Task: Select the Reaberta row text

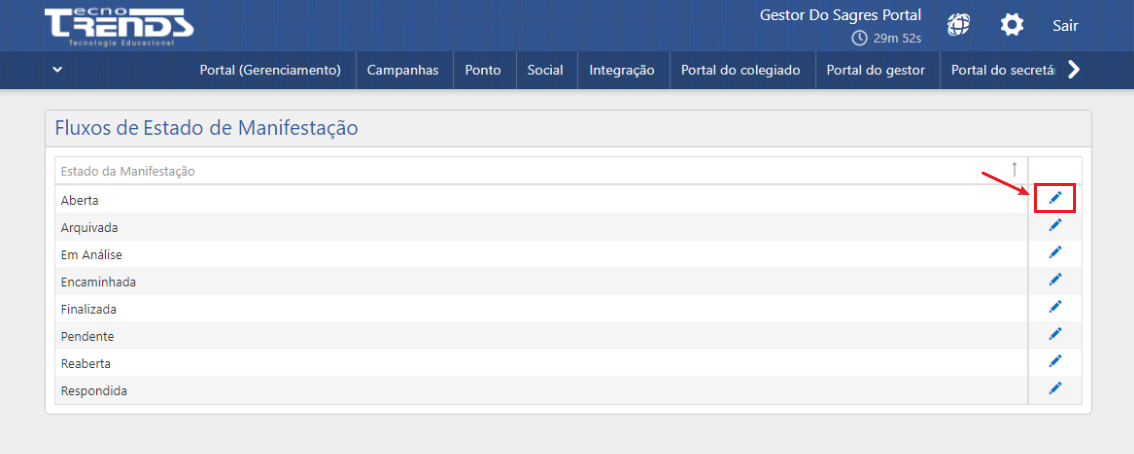Action: 86,363
